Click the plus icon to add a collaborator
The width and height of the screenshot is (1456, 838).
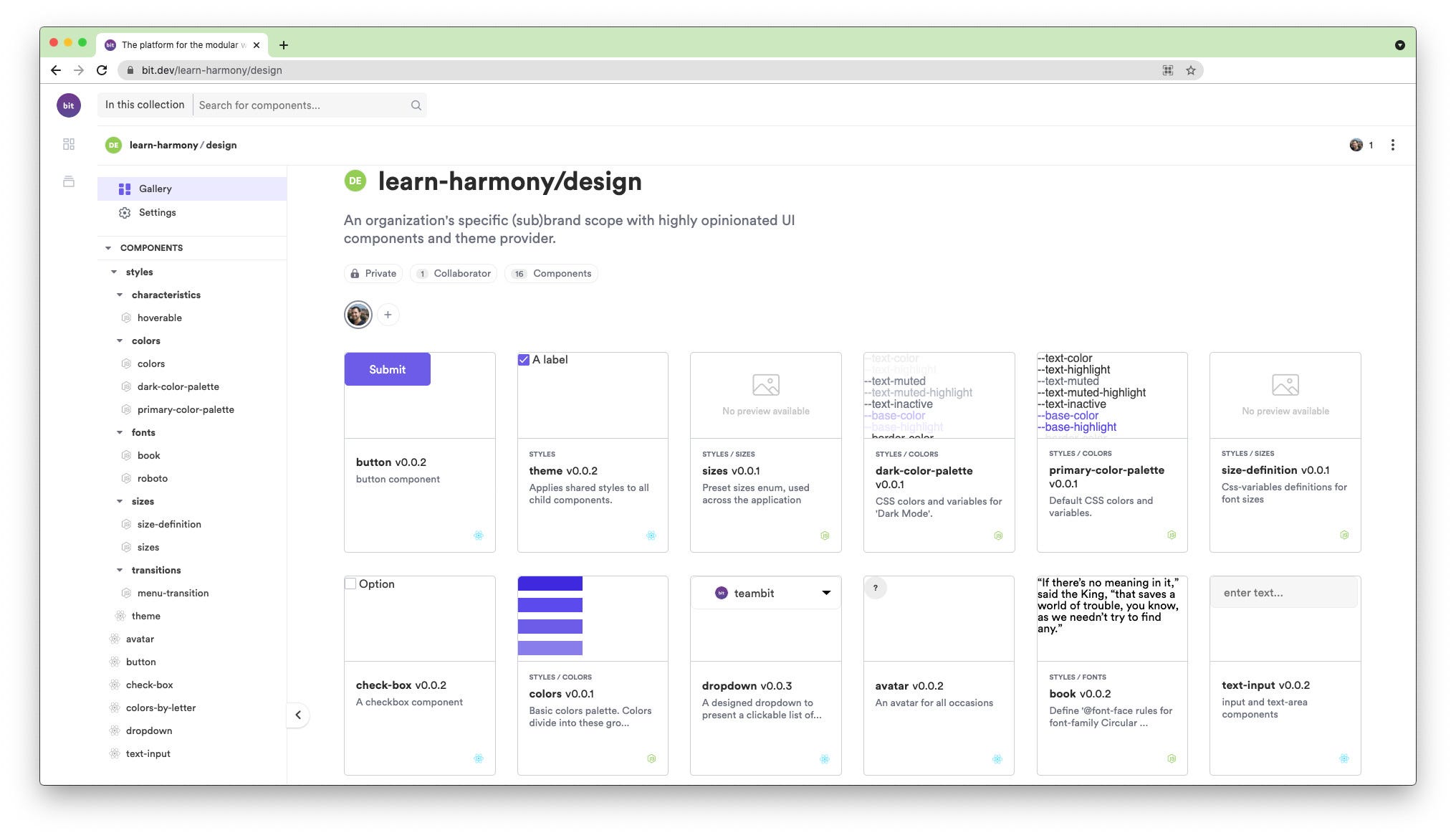click(388, 314)
